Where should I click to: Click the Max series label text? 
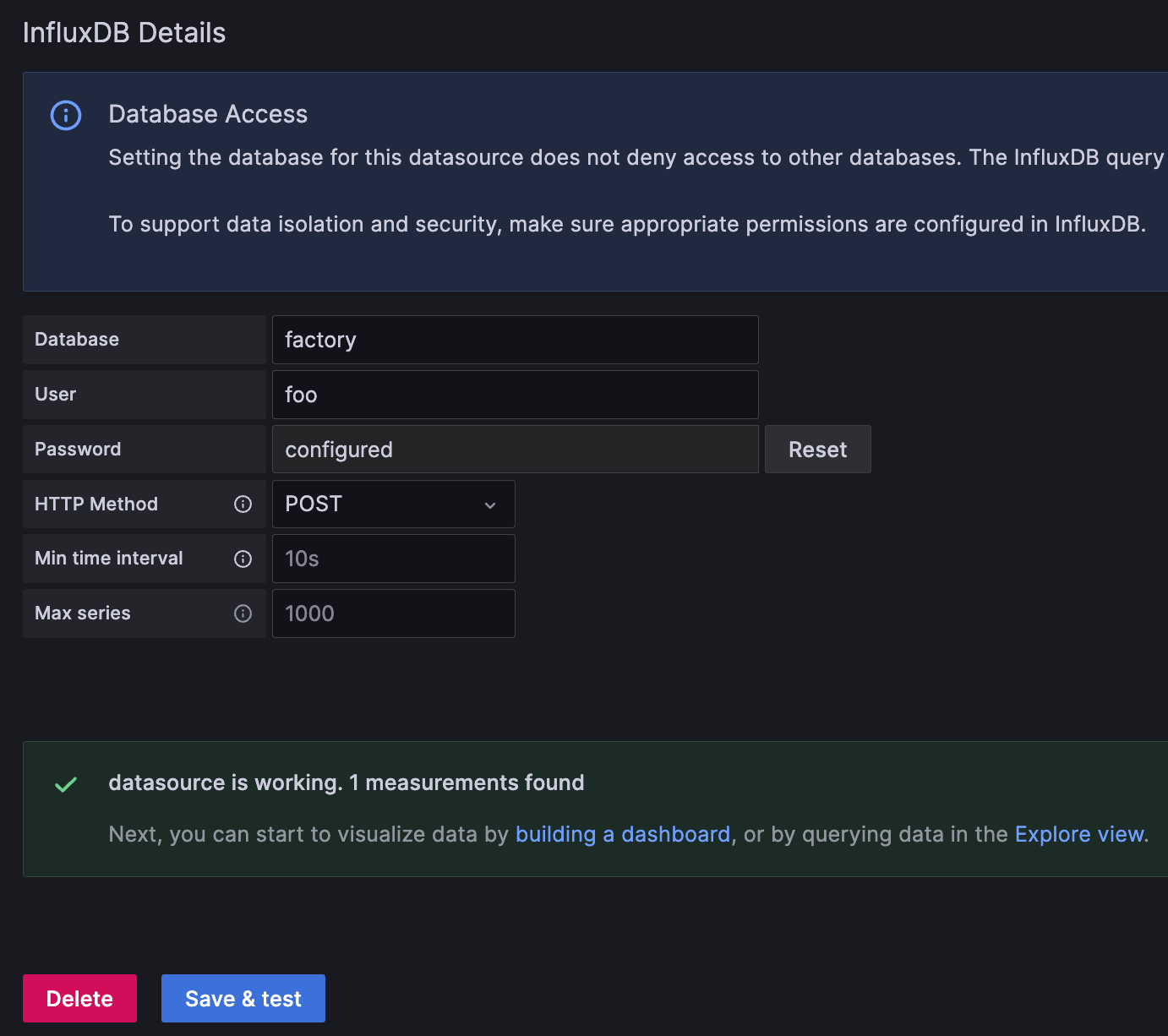click(83, 613)
